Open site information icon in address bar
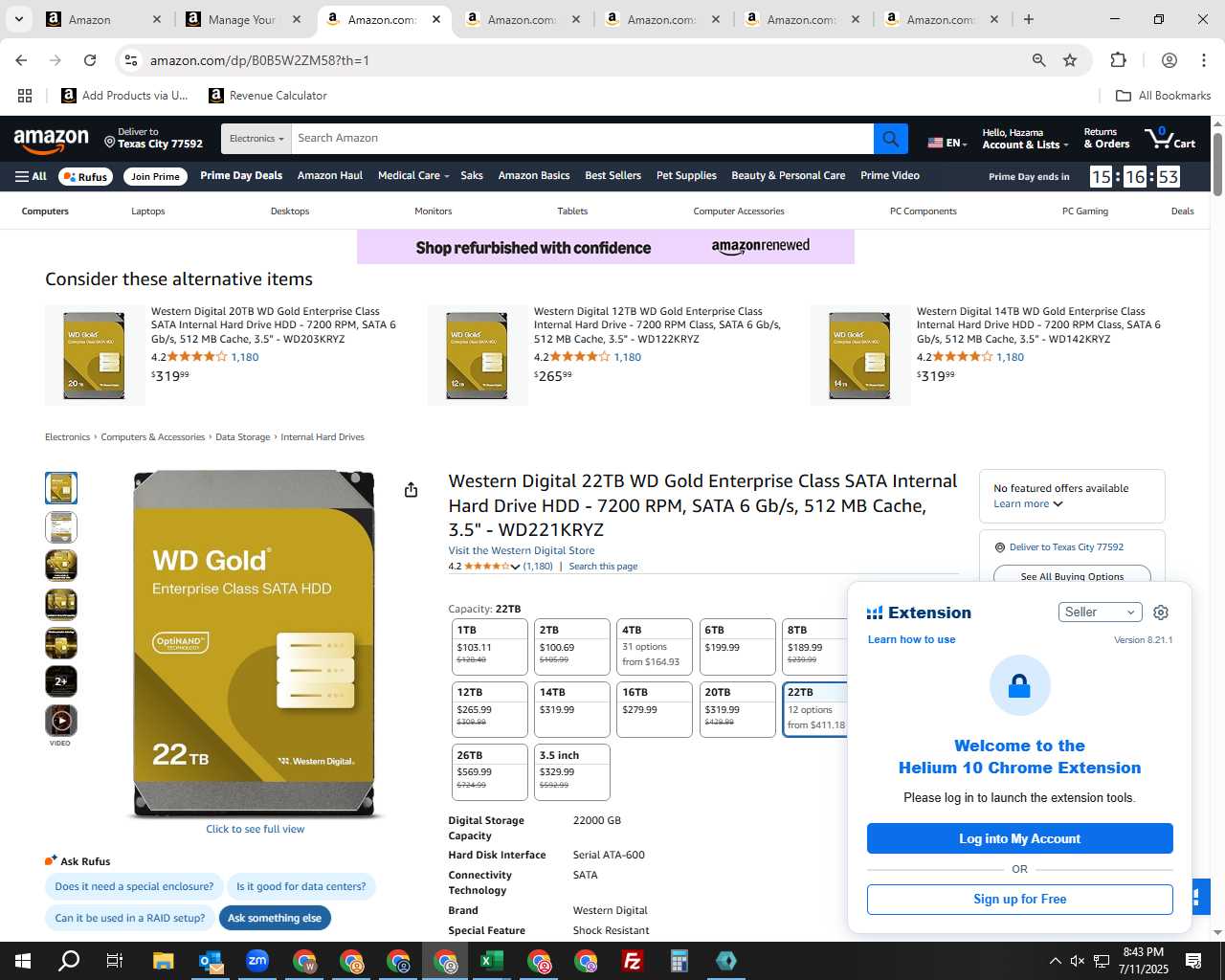Viewport: 1225px width, 980px height. click(131, 60)
